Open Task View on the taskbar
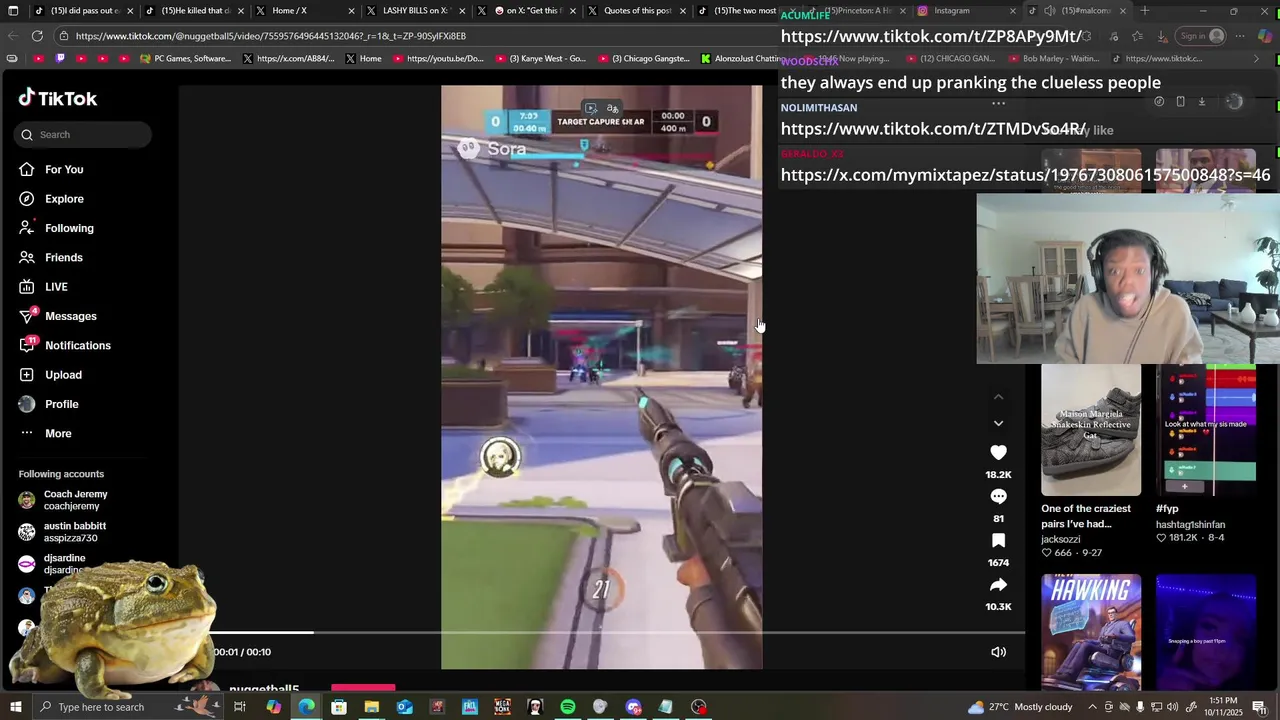This screenshot has height=720, width=1280. (240, 707)
